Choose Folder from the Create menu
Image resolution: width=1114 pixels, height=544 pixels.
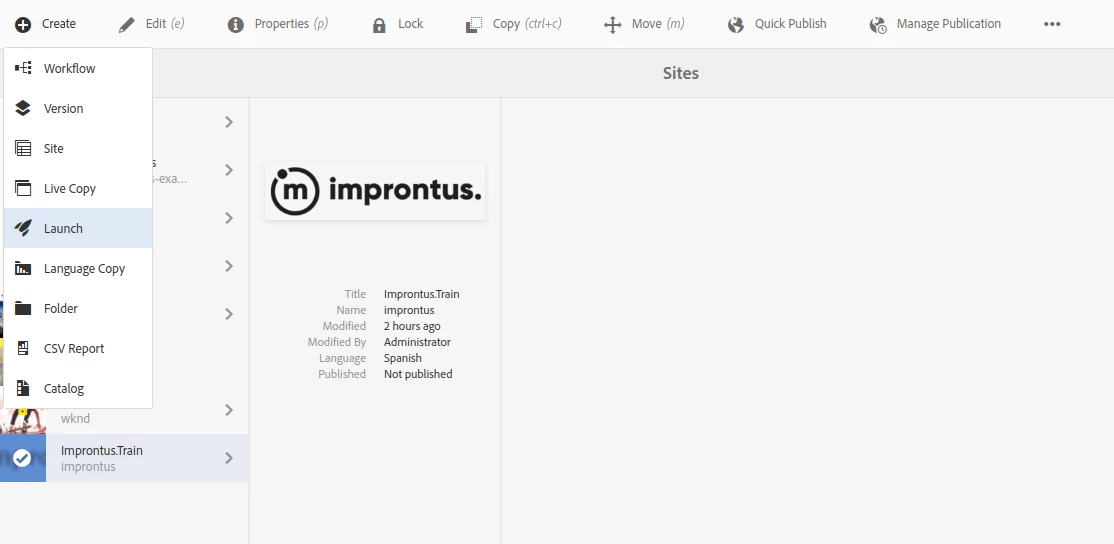click(x=78, y=308)
